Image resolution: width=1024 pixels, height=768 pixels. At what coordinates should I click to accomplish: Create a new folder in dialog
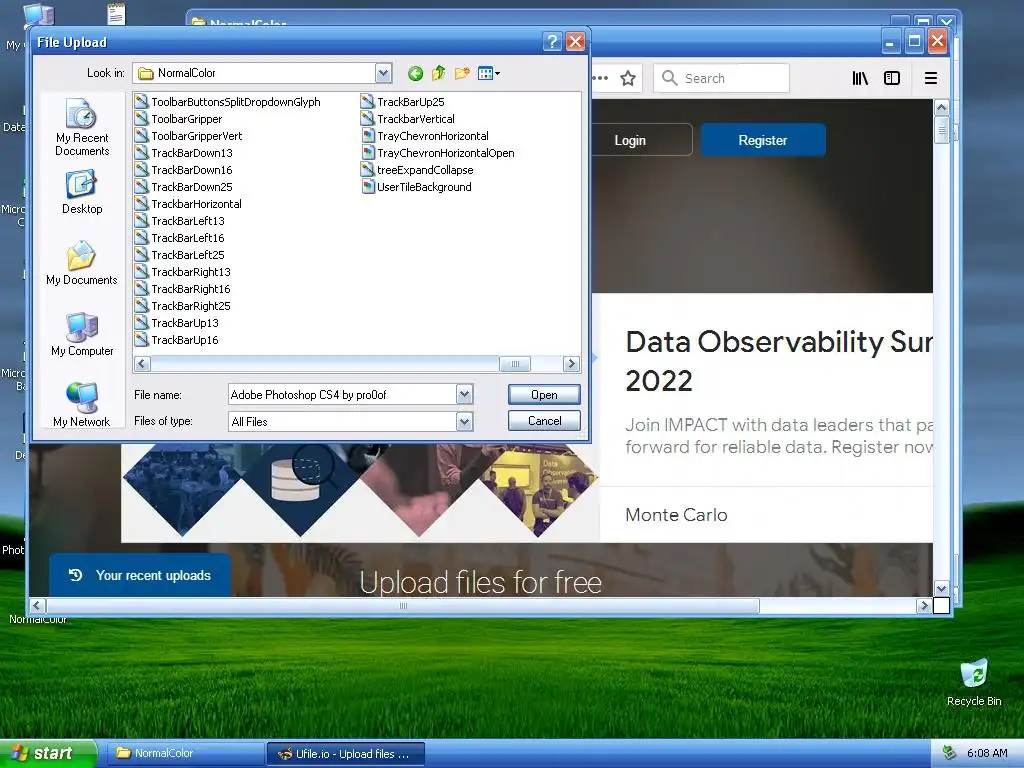(x=462, y=73)
